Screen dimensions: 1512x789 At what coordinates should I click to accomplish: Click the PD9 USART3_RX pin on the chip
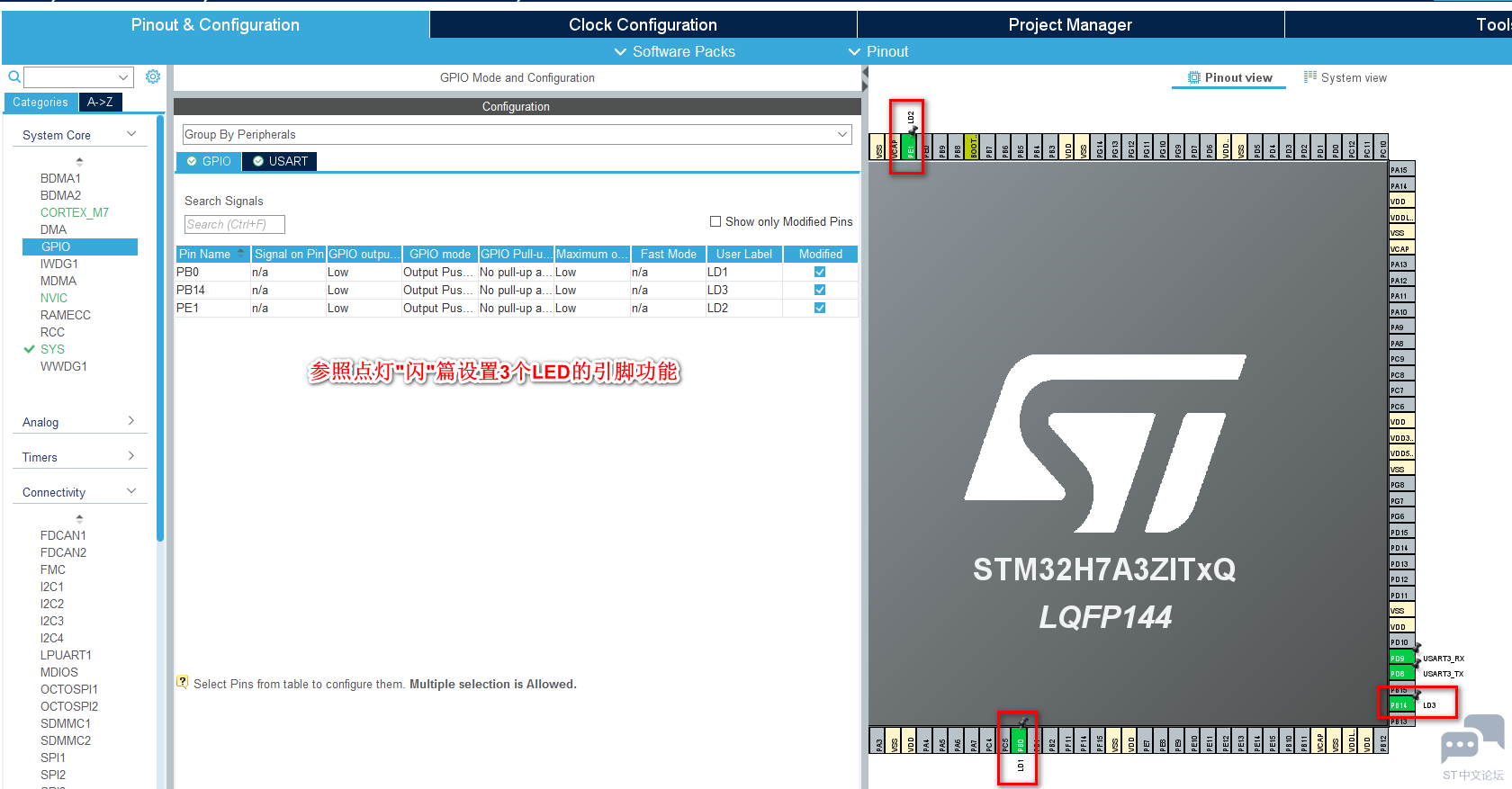(1401, 658)
